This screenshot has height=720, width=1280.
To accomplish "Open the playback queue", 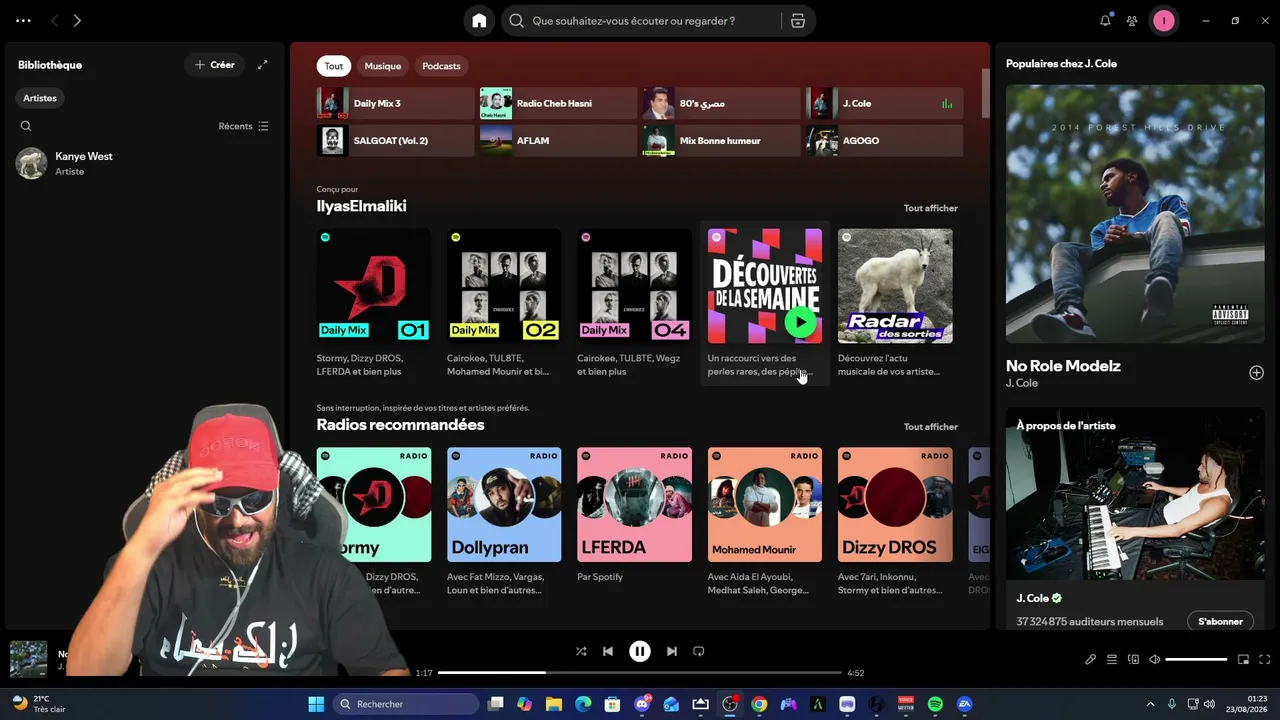I will [1112, 660].
